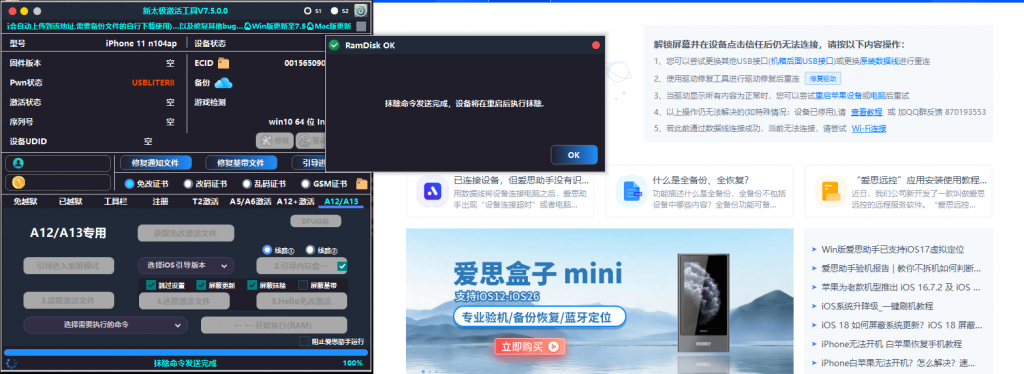Screen dimensions: 1024x374
Task: Click 5.Hello免改激活 button
Action: [x=302, y=301]
